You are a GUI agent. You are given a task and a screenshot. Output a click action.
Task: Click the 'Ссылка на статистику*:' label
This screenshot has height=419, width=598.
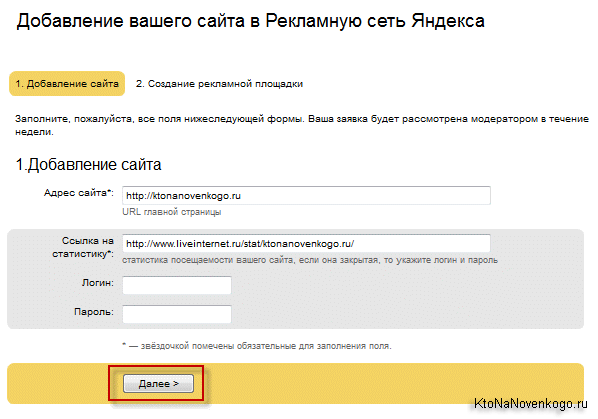[x=83, y=247]
